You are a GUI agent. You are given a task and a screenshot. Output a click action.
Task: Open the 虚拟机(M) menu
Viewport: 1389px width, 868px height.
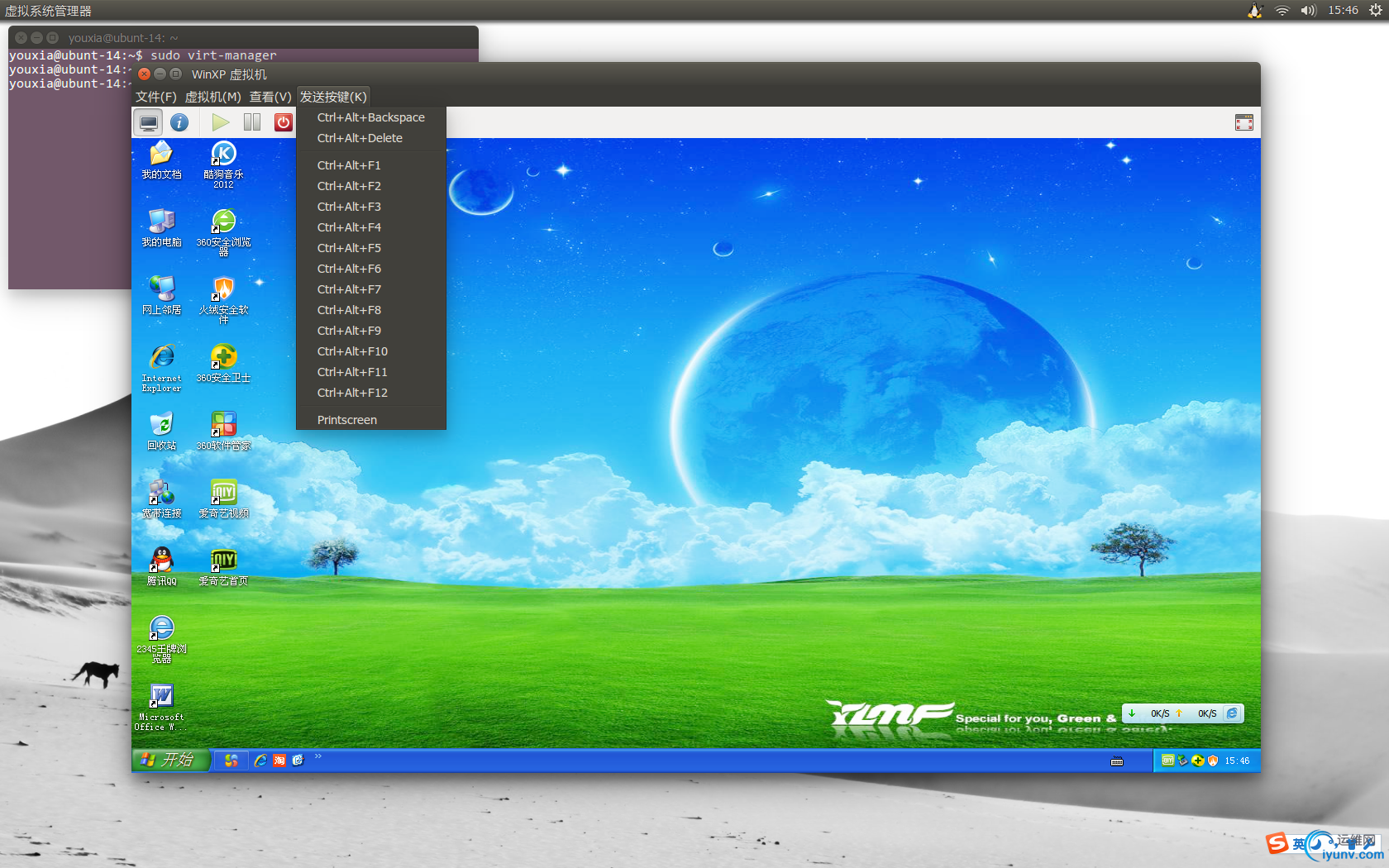[213, 97]
